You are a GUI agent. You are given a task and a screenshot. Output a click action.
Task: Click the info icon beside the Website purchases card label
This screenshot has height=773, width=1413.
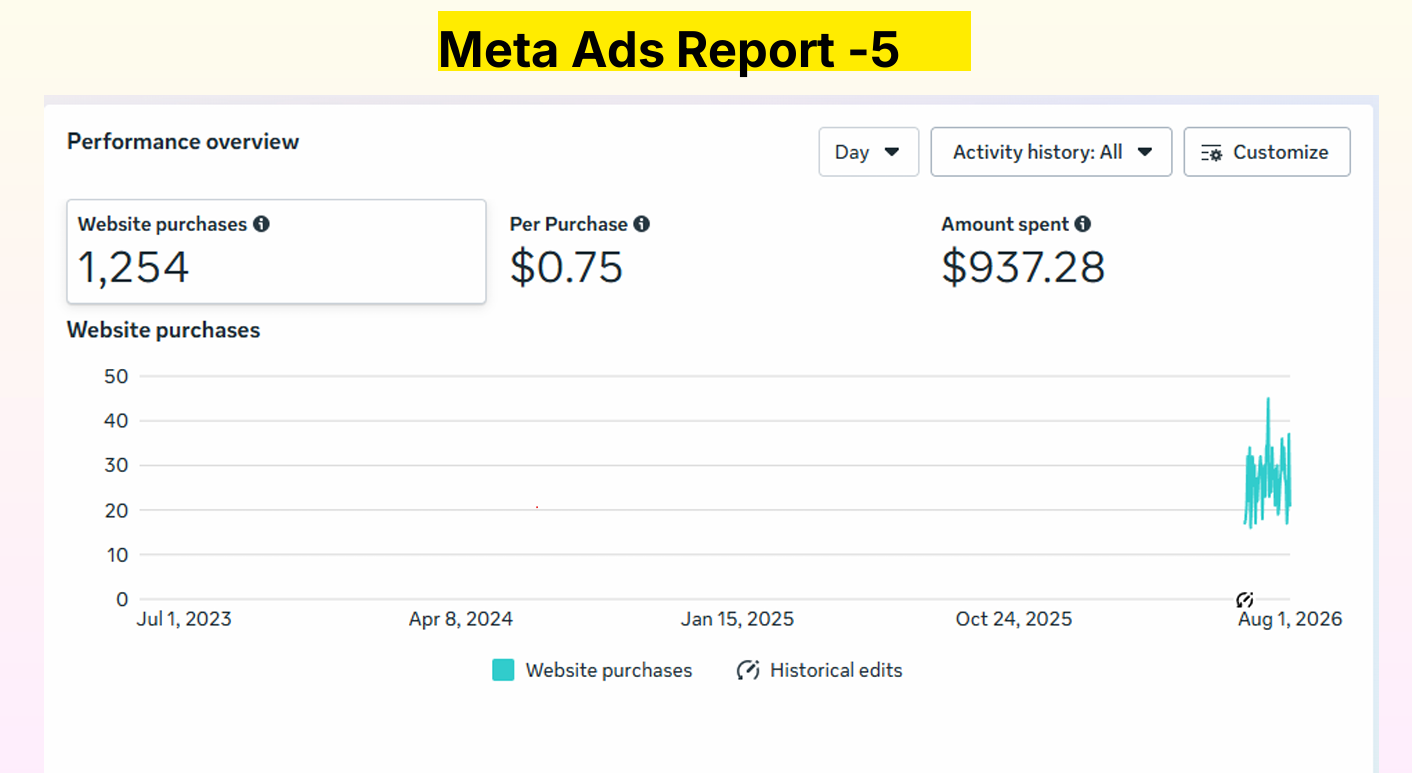(261, 224)
